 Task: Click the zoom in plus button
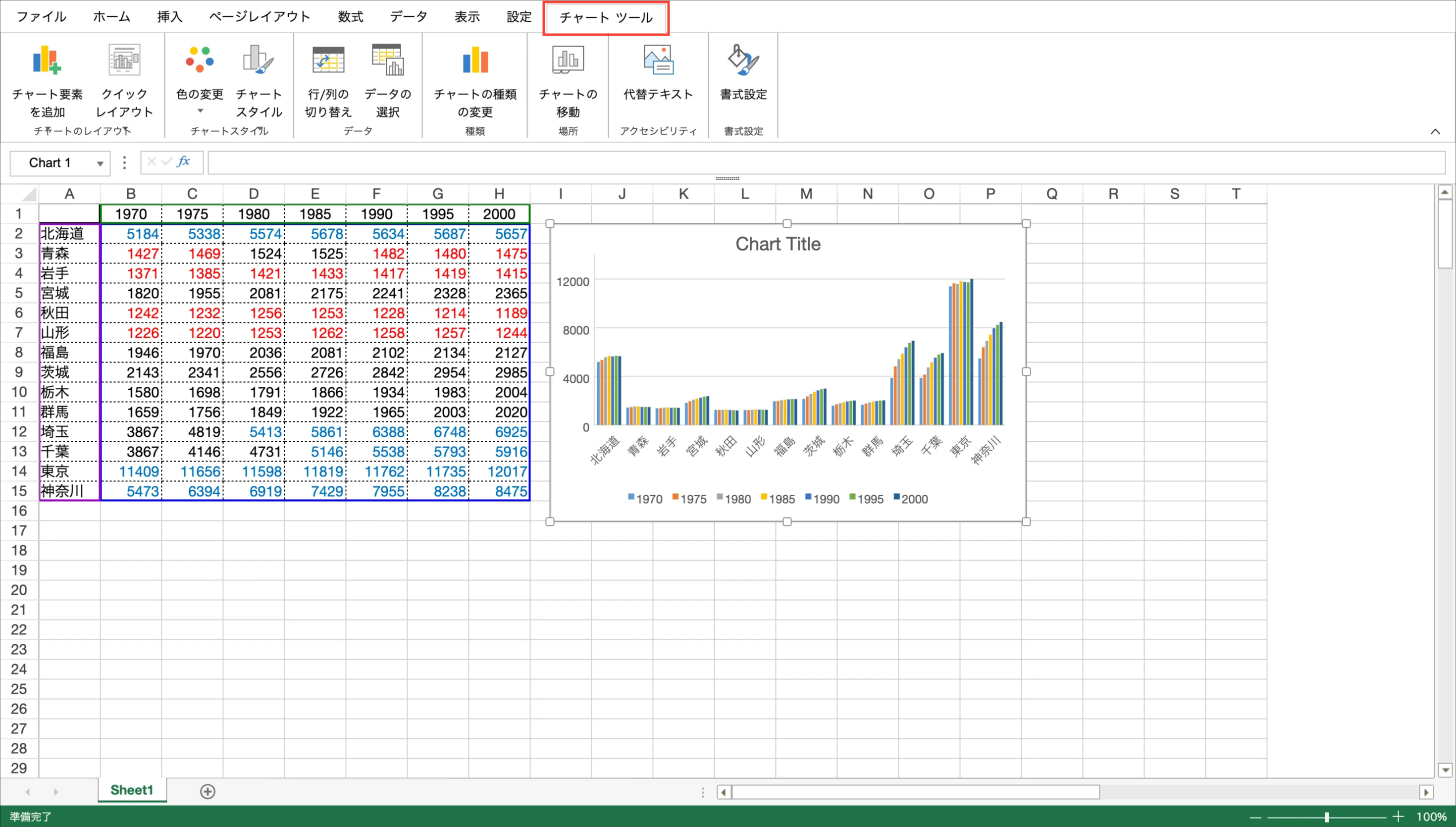[x=1398, y=817]
